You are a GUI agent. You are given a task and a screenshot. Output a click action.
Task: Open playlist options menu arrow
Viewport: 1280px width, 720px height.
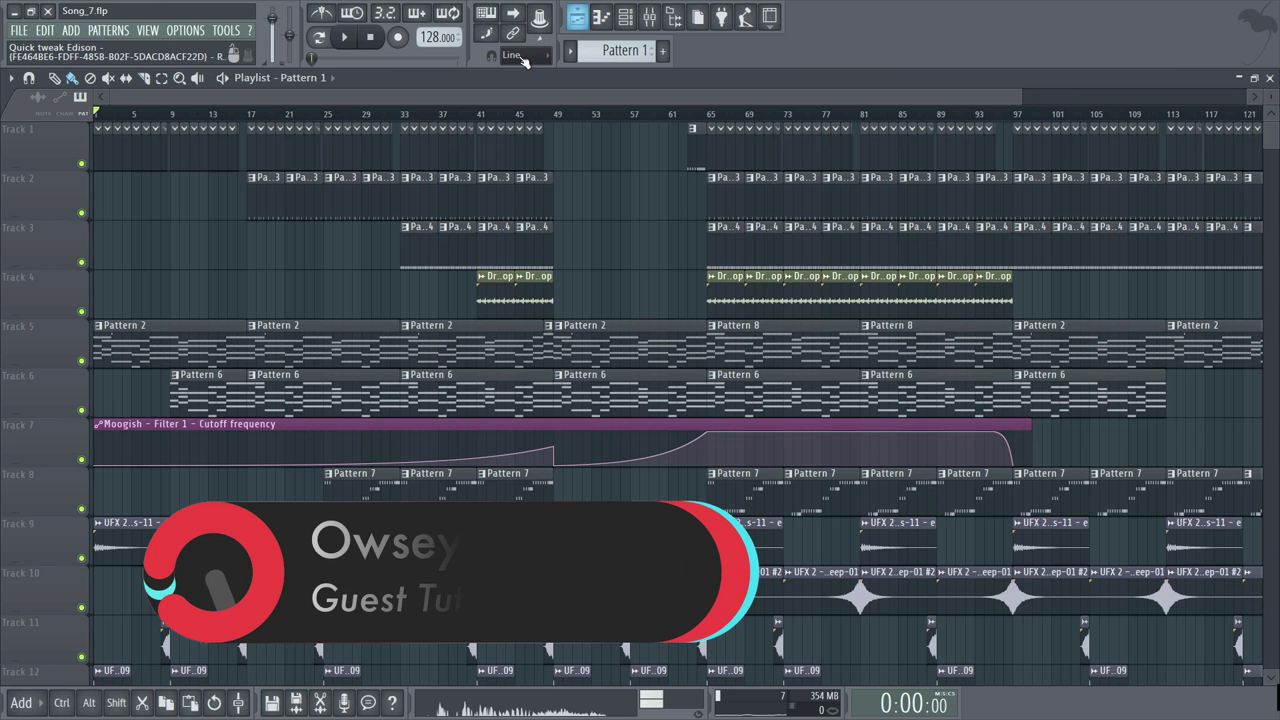[x=11, y=78]
